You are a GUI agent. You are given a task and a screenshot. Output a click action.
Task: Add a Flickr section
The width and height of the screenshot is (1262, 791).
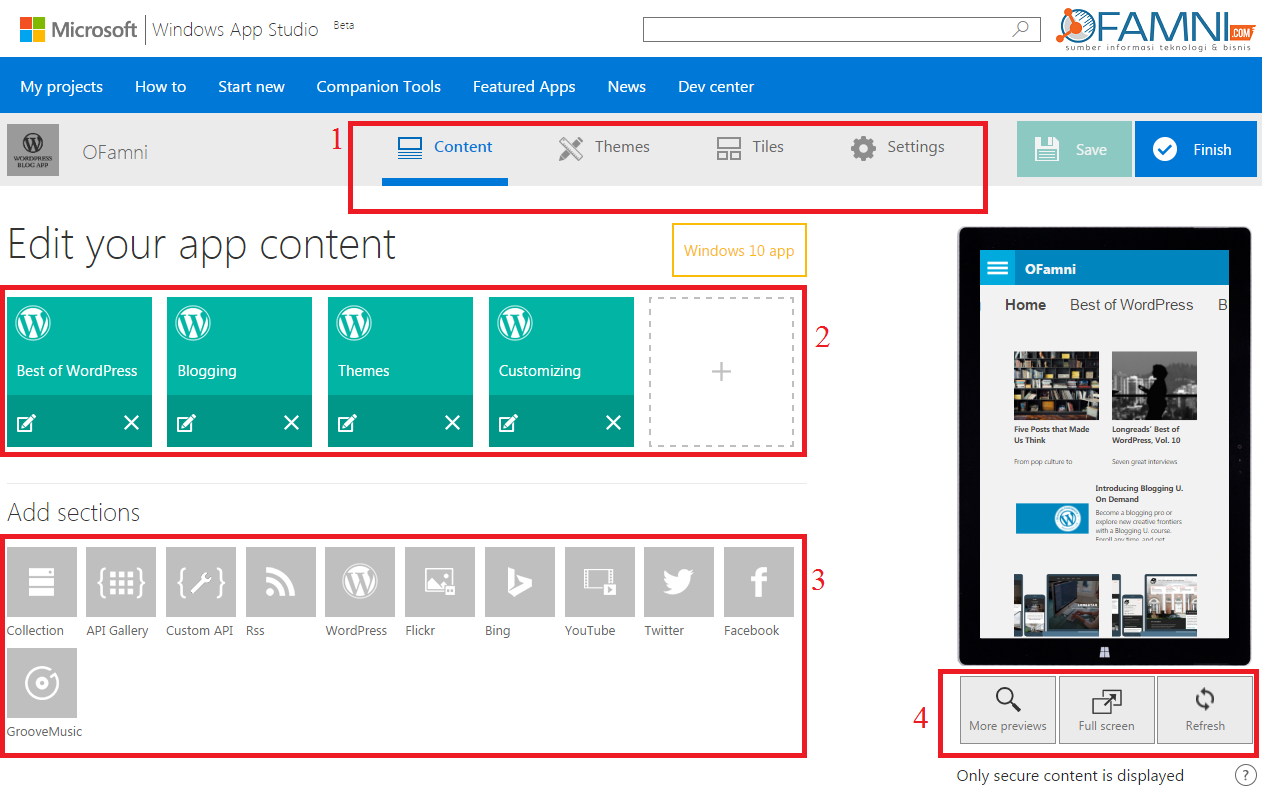(x=440, y=582)
